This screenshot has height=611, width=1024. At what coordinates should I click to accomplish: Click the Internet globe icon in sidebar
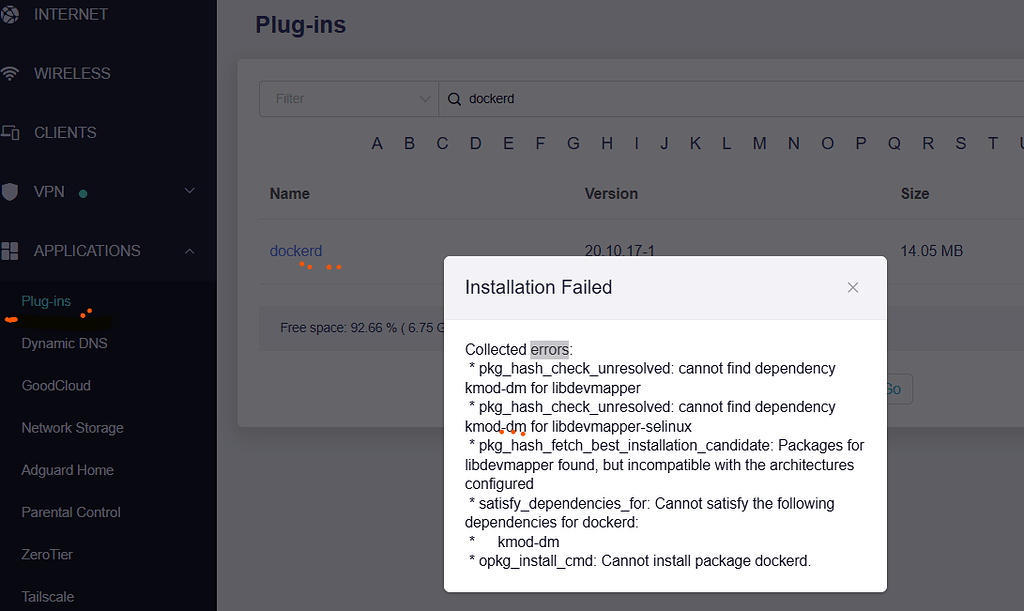9,14
